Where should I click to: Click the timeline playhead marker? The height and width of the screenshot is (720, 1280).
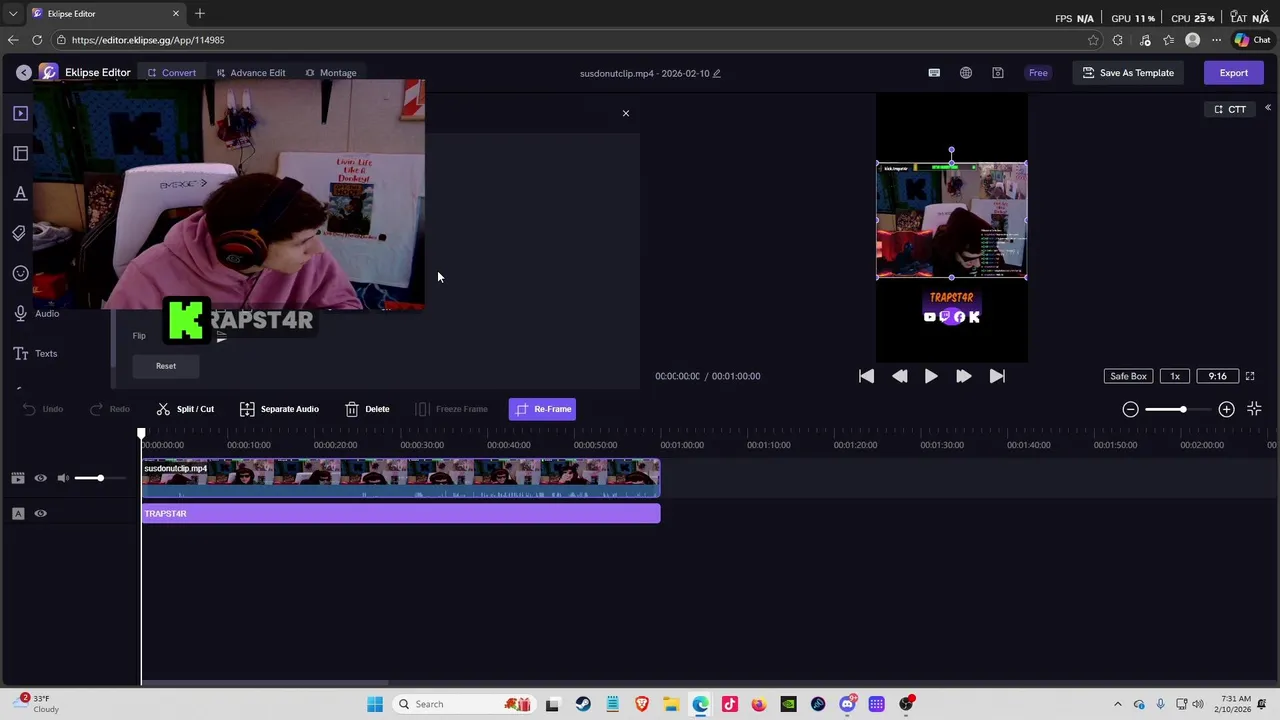point(141,434)
